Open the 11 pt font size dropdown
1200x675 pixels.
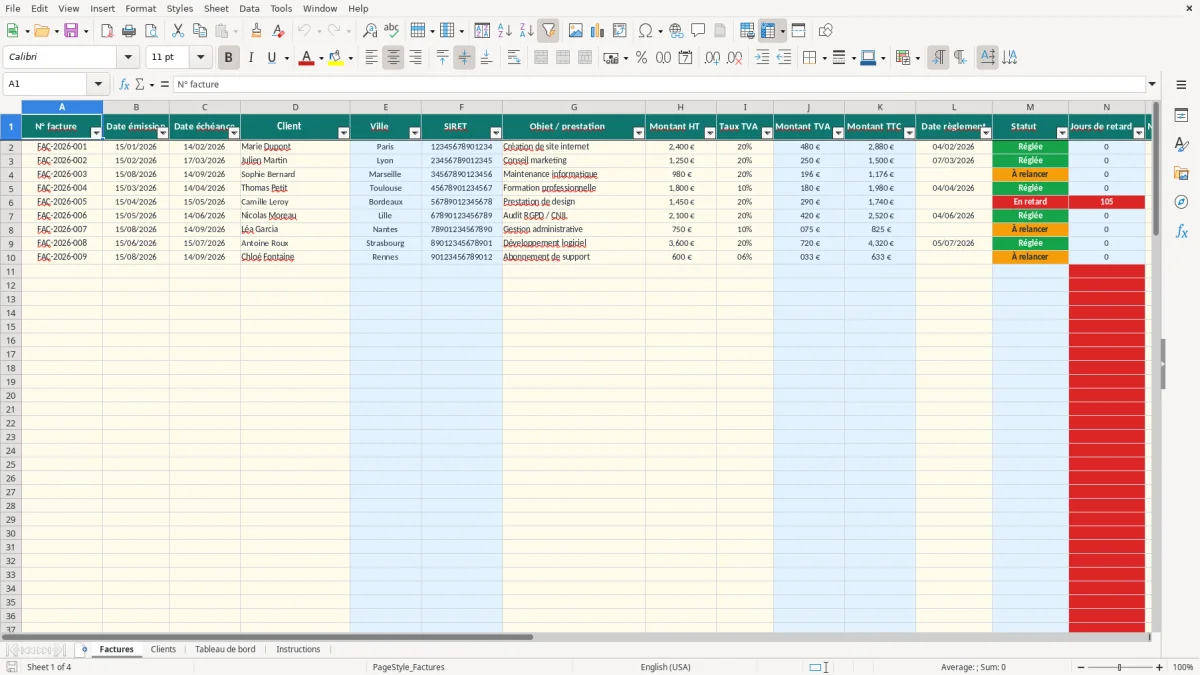[x=200, y=58]
